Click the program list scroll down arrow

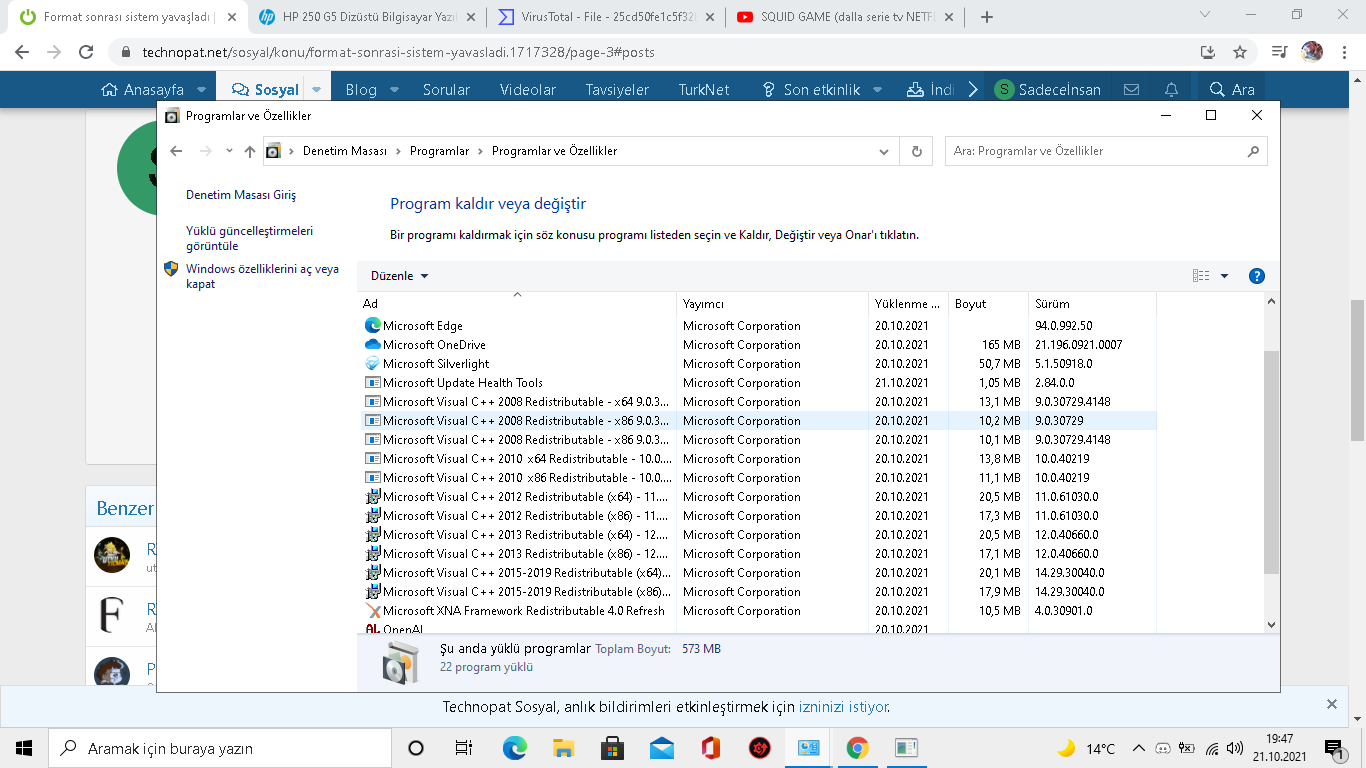pos(1271,625)
